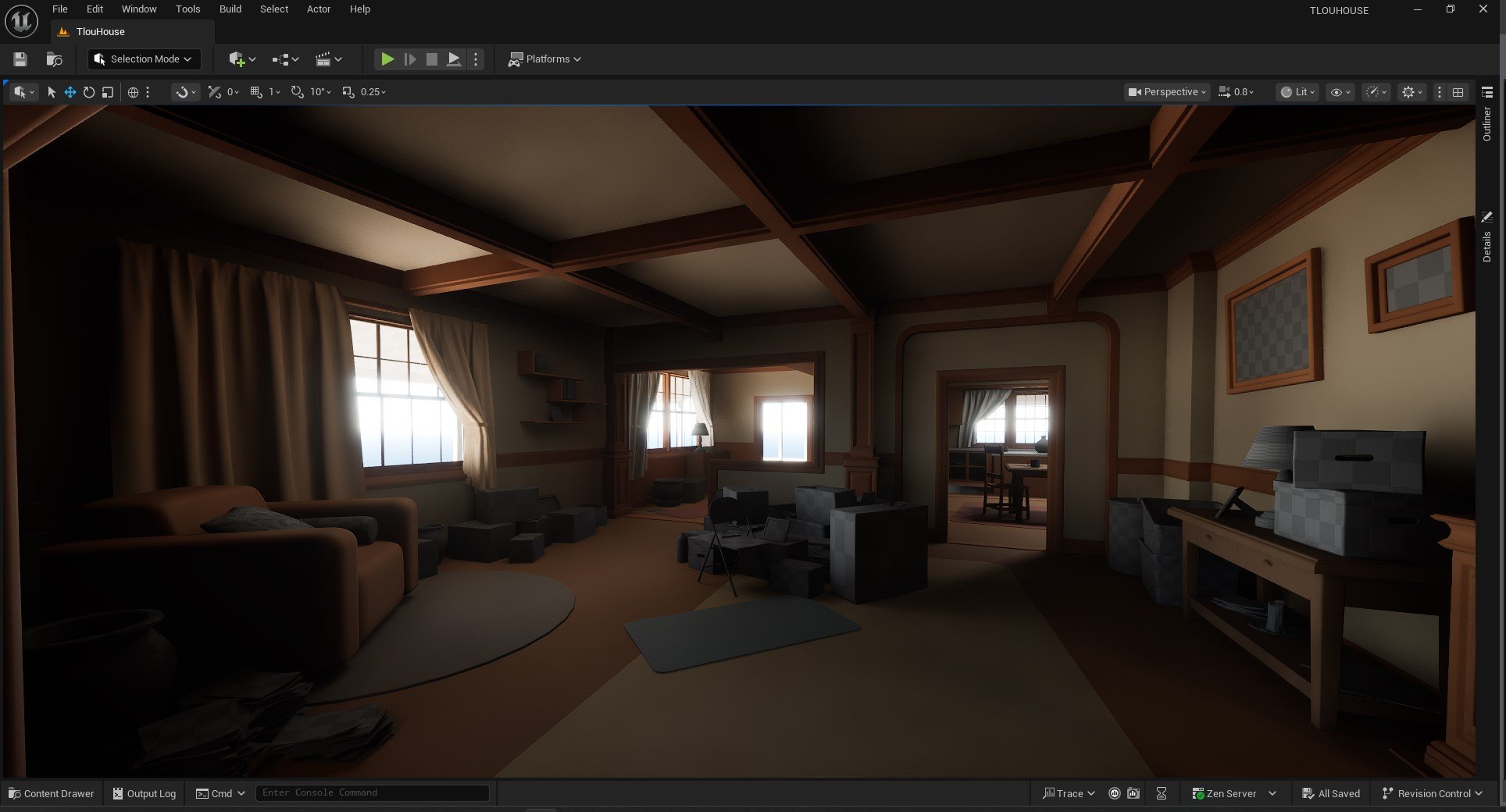Image resolution: width=1506 pixels, height=812 pixels.
Task: Open the viewport Show flags eye menu
Action: pyautogui.click(x=1340, y=92)
